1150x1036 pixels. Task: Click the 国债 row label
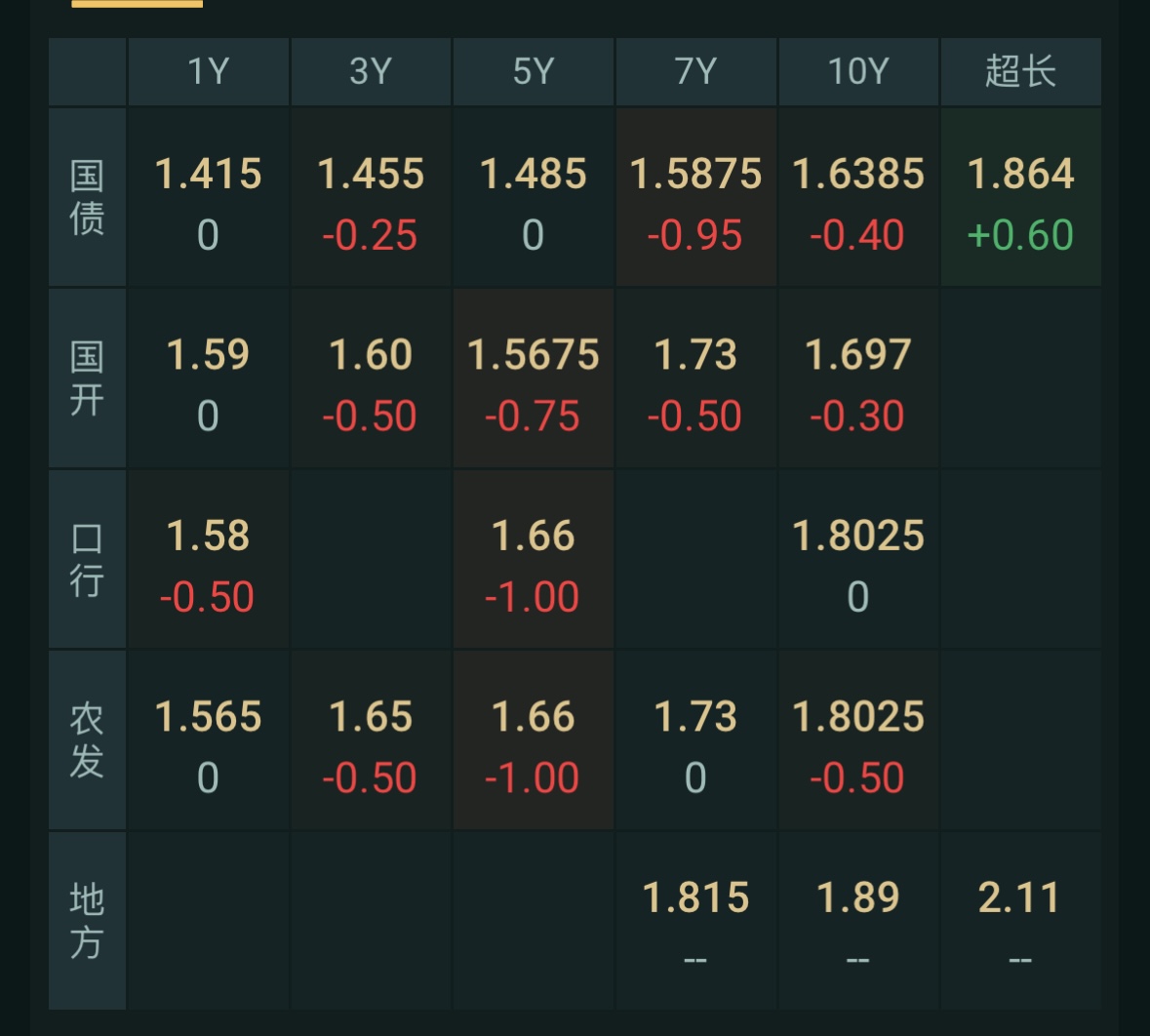pyautogui.click(x=87, y=198)
